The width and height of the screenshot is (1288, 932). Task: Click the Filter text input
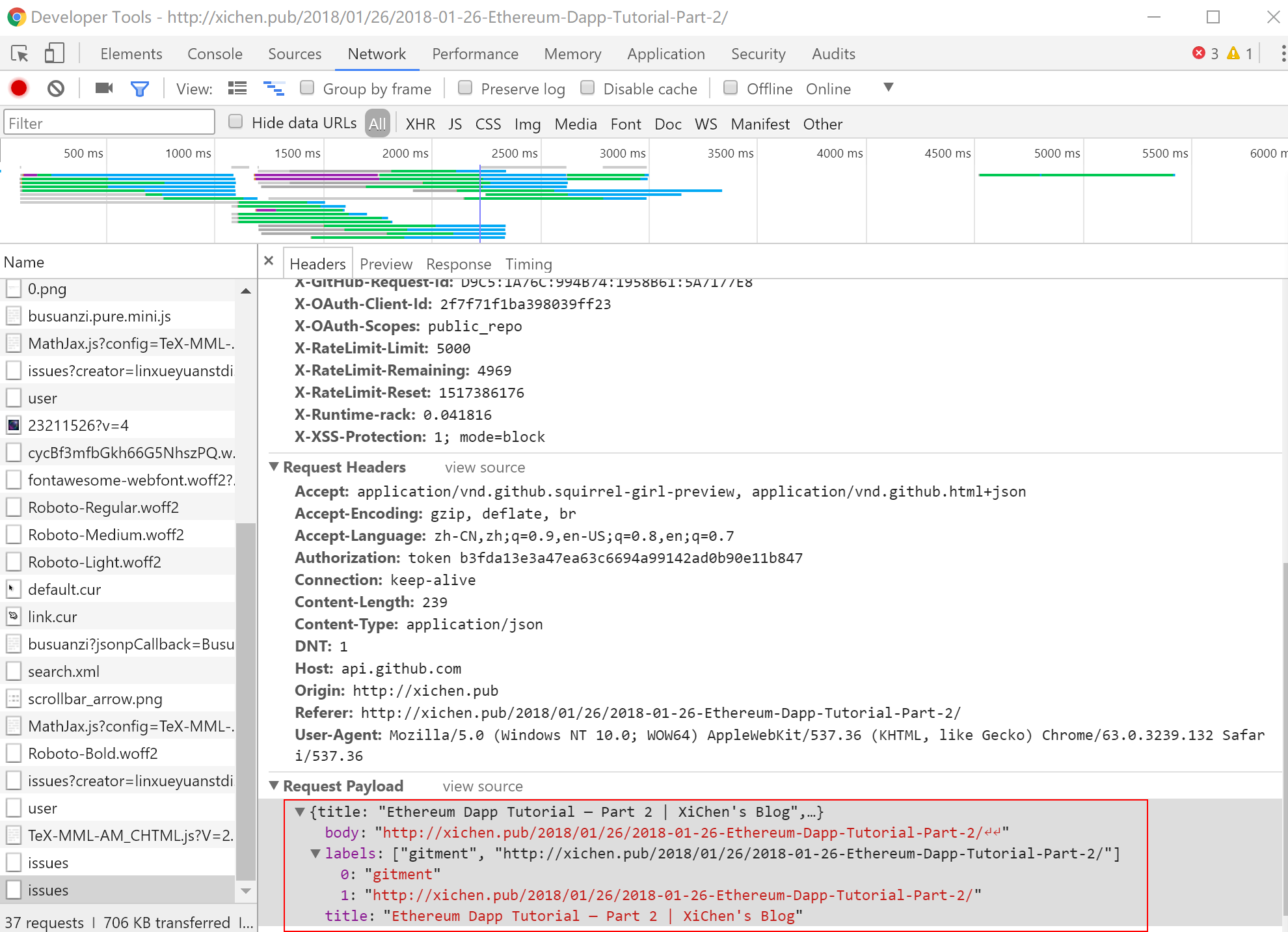tap(109, 123)
